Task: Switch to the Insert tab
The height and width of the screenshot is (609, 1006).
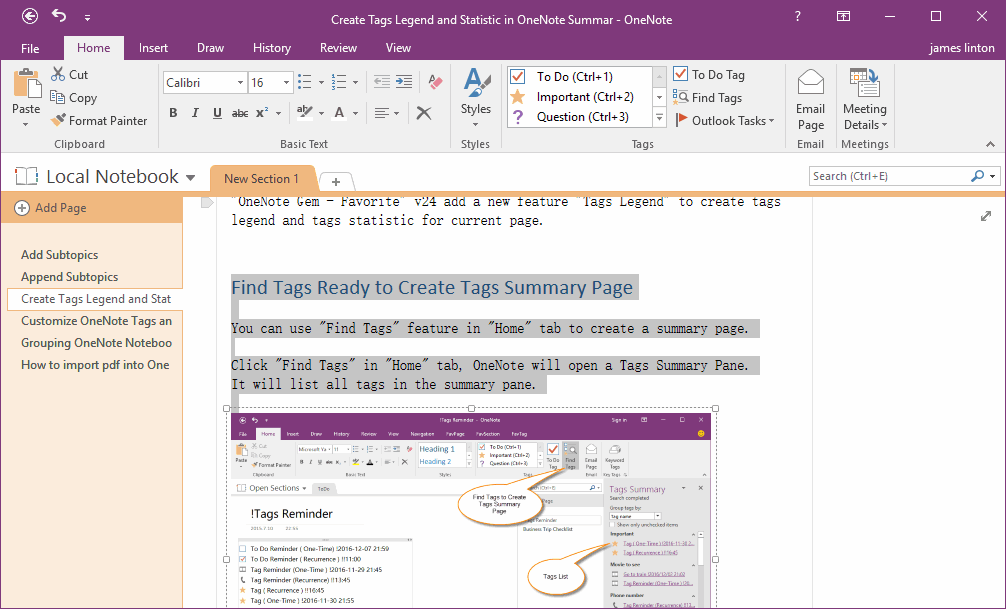Action: tap(153, 48)
